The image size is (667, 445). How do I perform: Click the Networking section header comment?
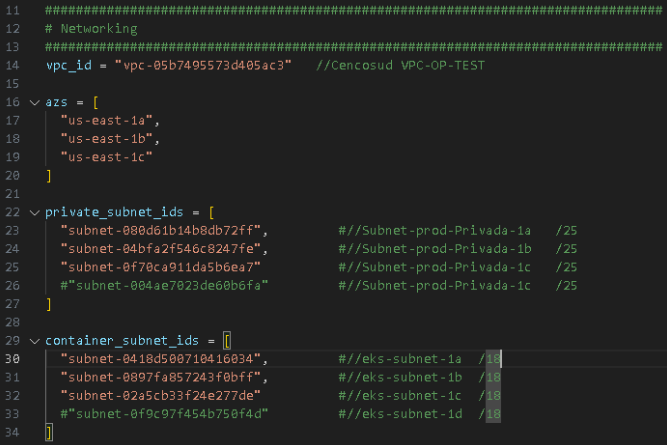[x=92, y=29]
